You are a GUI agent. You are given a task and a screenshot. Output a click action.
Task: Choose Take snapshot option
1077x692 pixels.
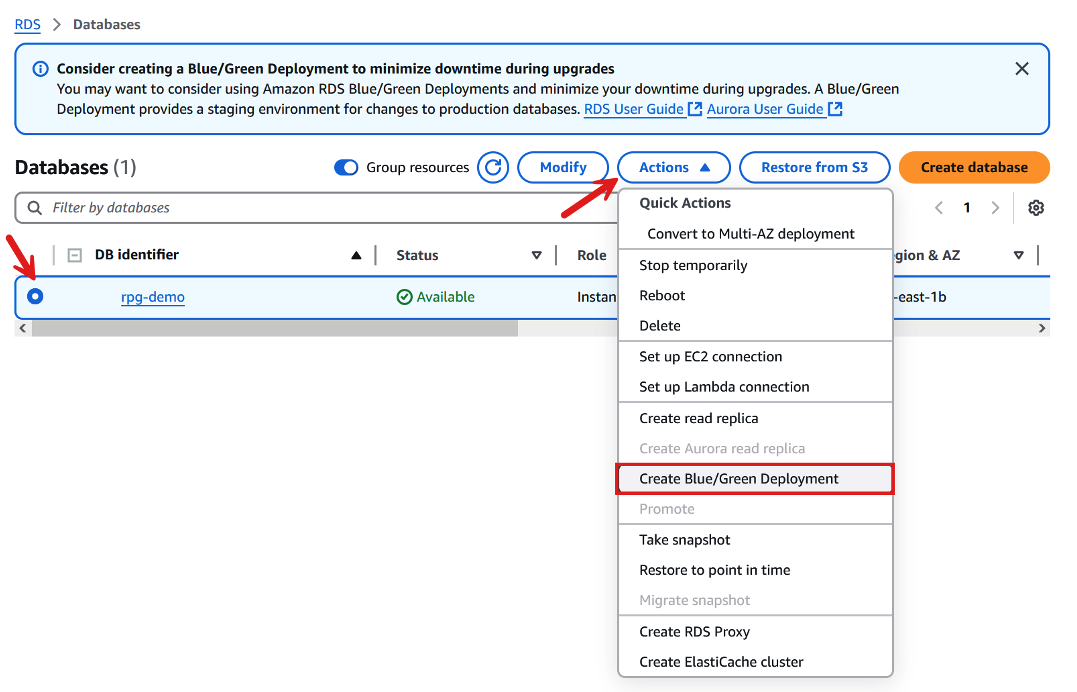pyautogui.click(x=756, y=540)
